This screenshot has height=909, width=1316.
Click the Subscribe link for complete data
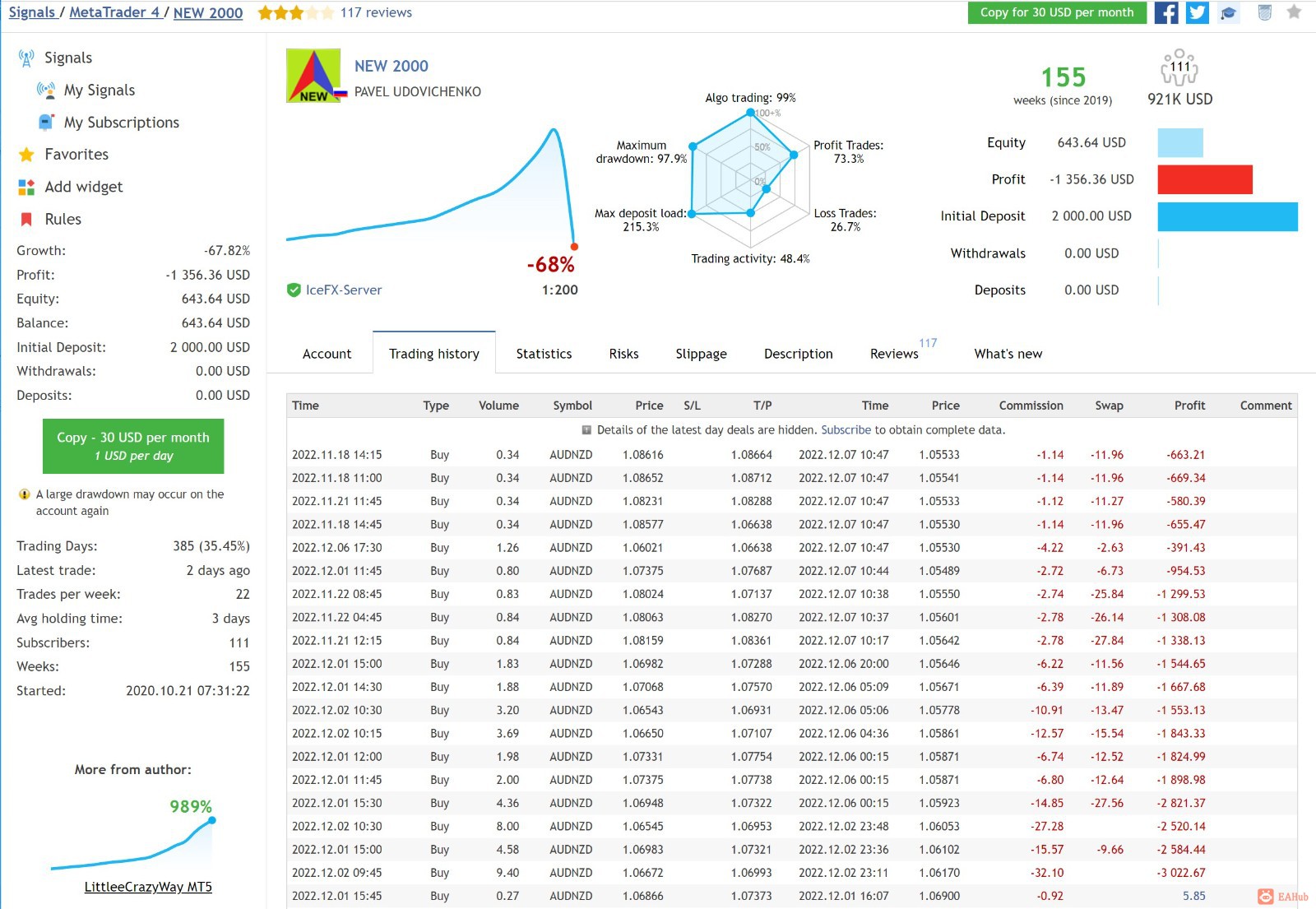[846, 430]
